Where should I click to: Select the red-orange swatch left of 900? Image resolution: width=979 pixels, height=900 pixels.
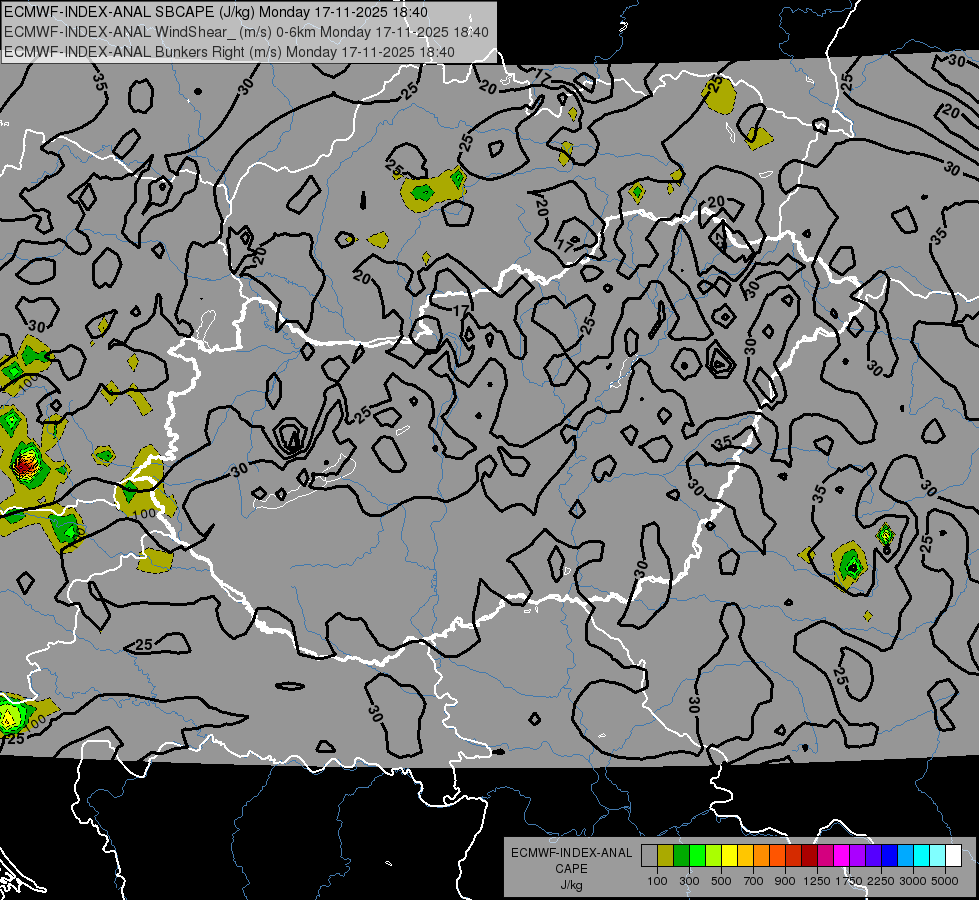(x=777, y=855)
